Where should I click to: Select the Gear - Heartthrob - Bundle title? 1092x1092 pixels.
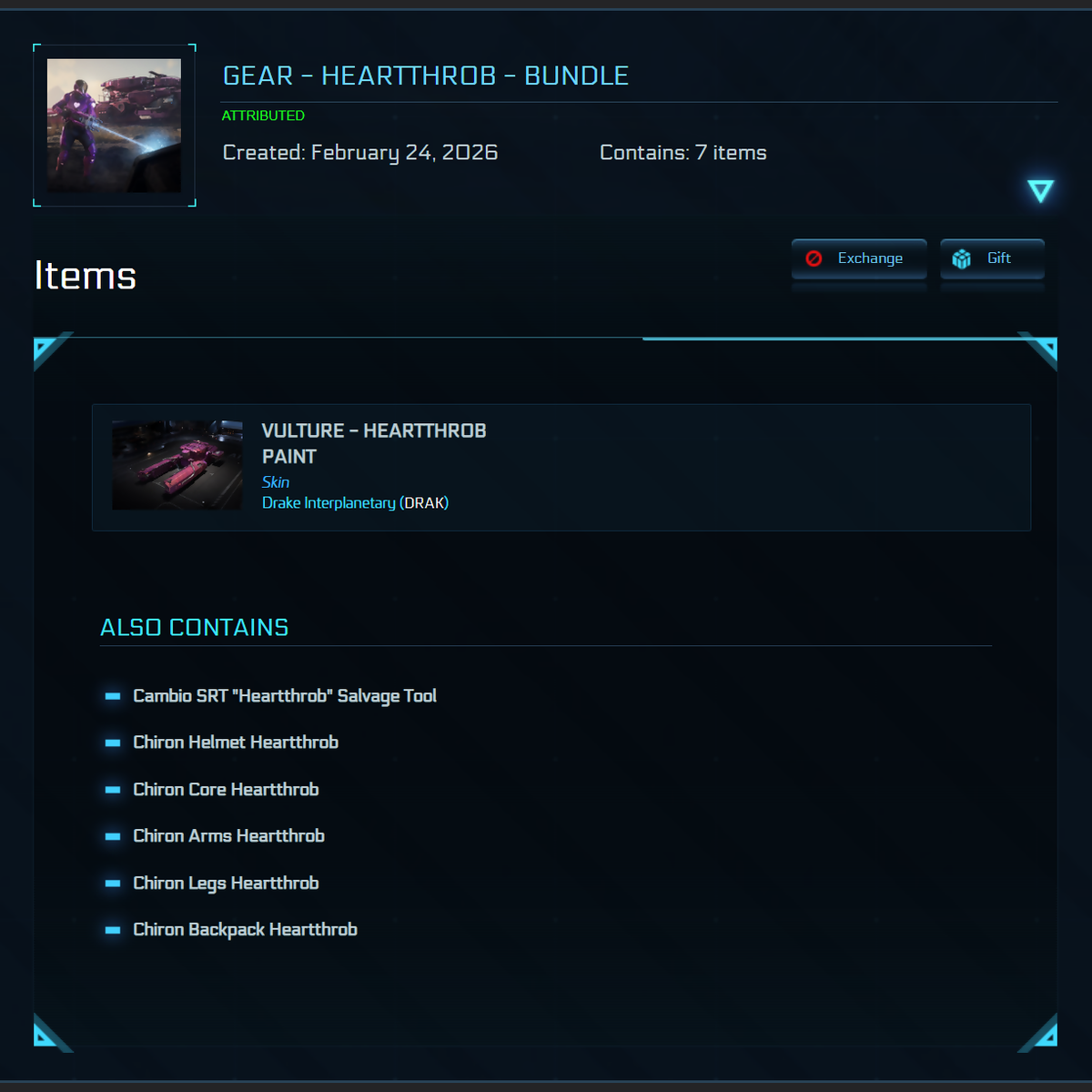click(426, 76)
